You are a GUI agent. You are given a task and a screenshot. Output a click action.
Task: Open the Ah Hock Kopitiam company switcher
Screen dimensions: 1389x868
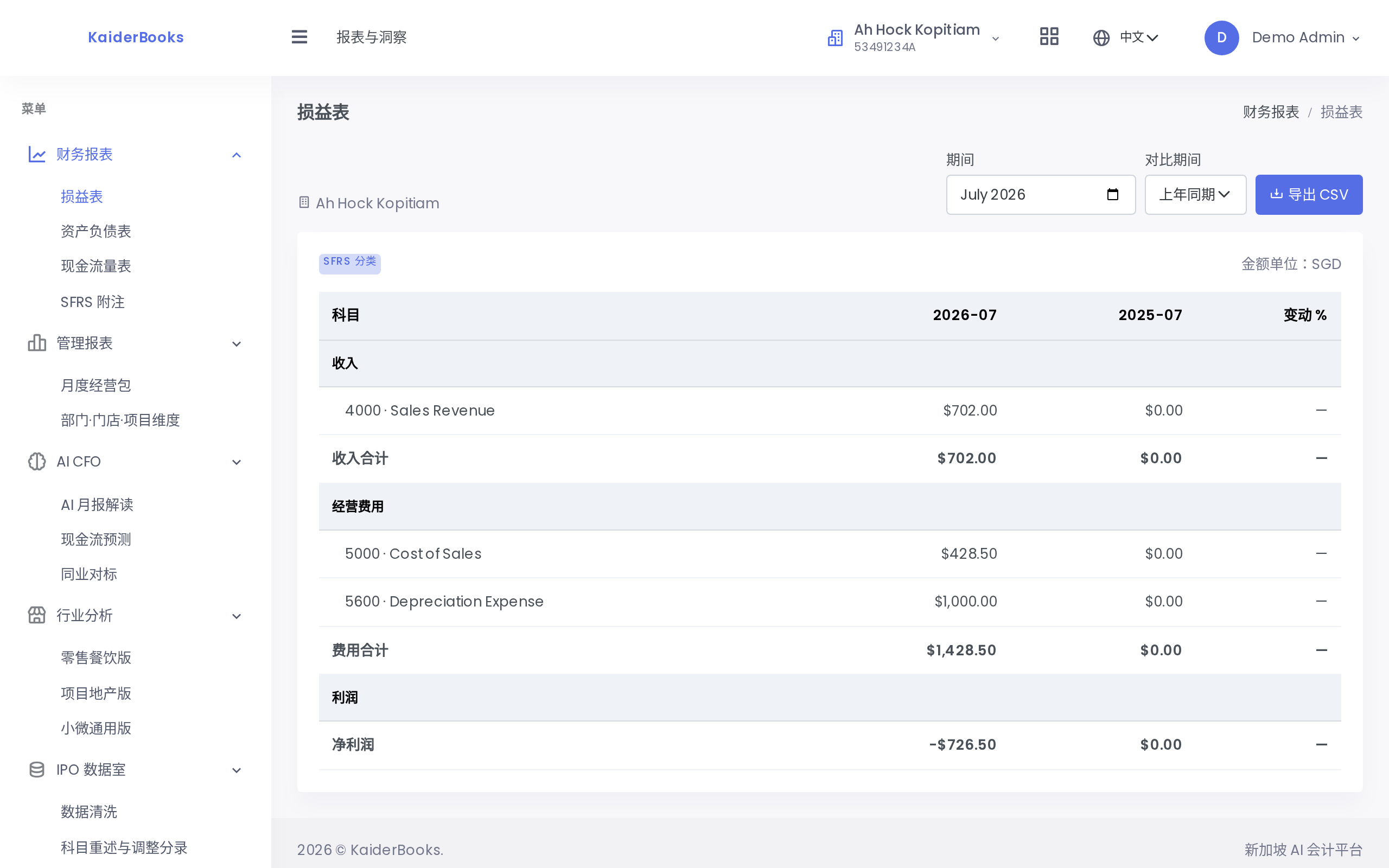click(913, 38)
